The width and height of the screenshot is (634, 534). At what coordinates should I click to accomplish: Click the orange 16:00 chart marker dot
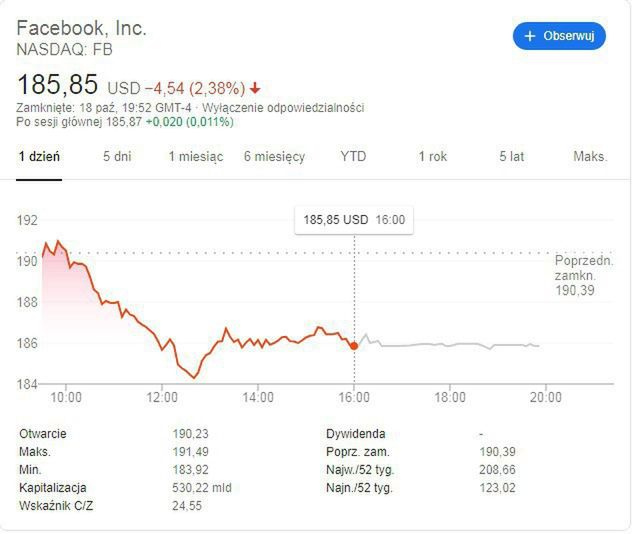[x=354, y=345]
